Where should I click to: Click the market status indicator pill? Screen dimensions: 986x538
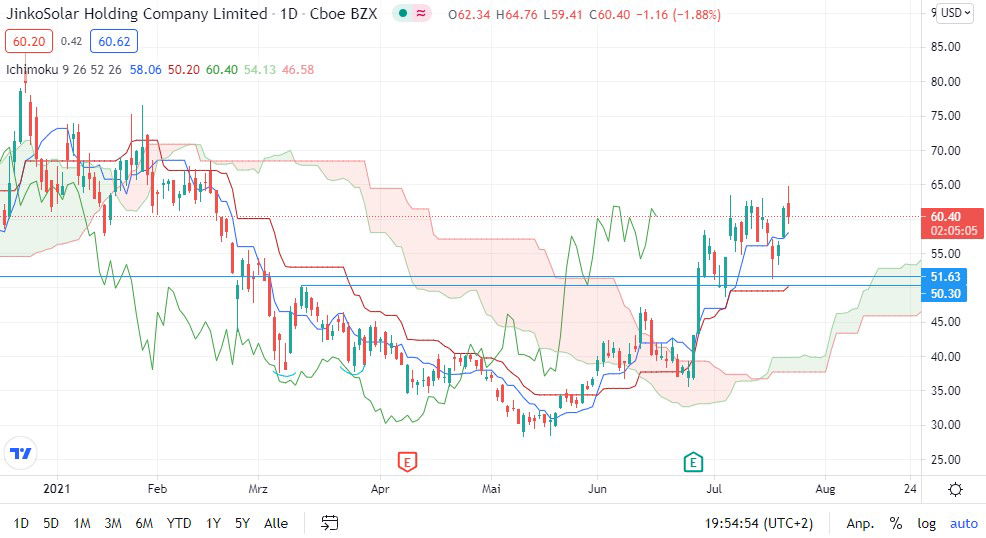tap(411, 13)
